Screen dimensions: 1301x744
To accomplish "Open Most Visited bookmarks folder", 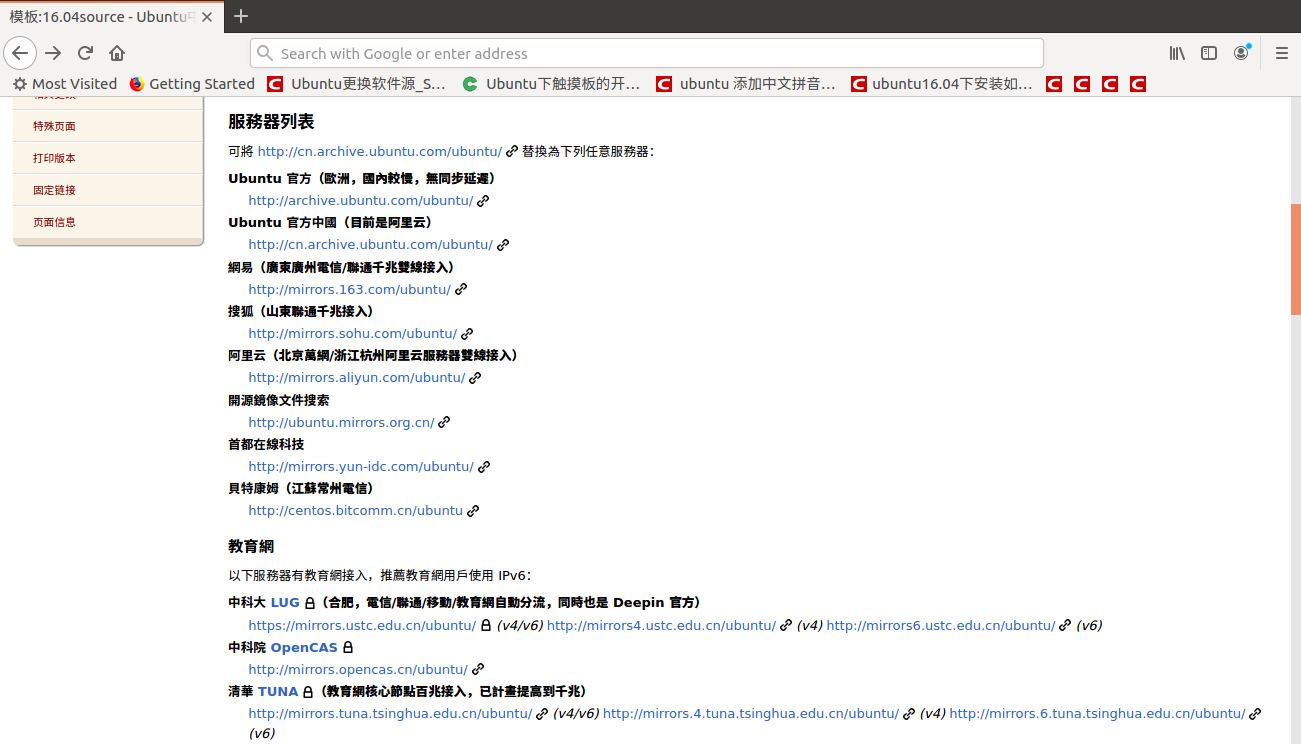I will [x=64, y=84].
